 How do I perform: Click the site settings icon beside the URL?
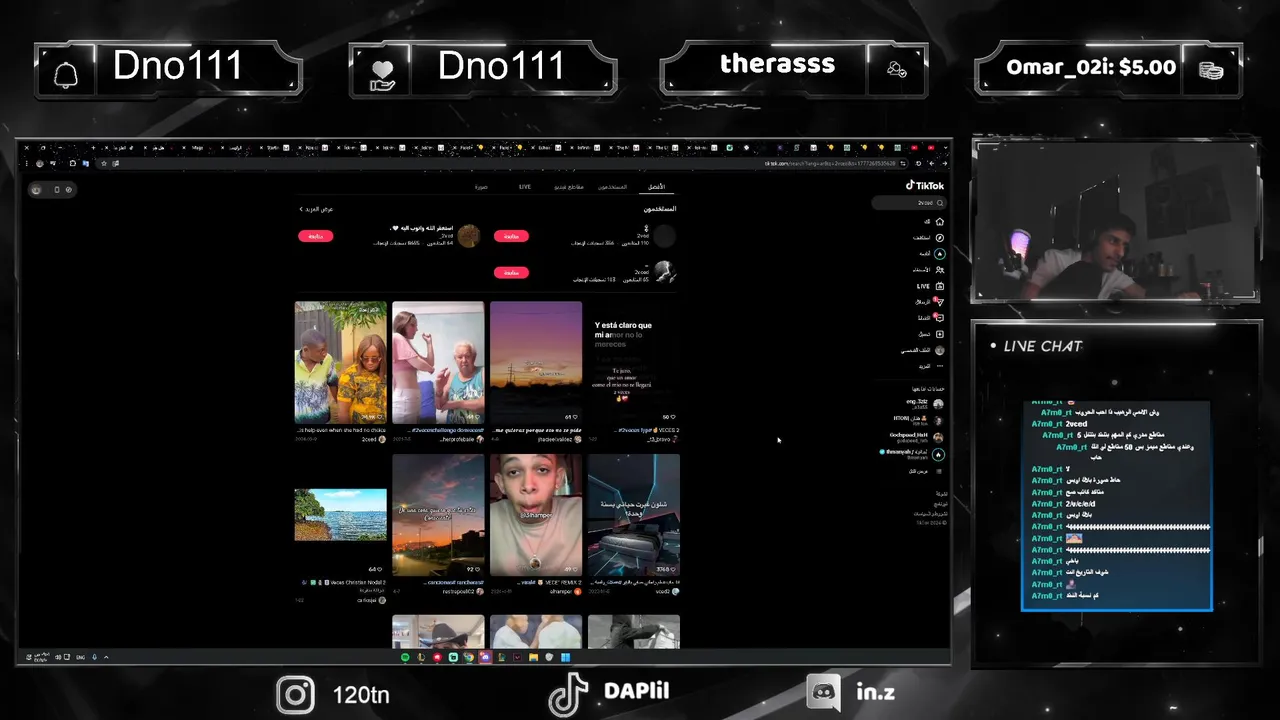point(904,163)
